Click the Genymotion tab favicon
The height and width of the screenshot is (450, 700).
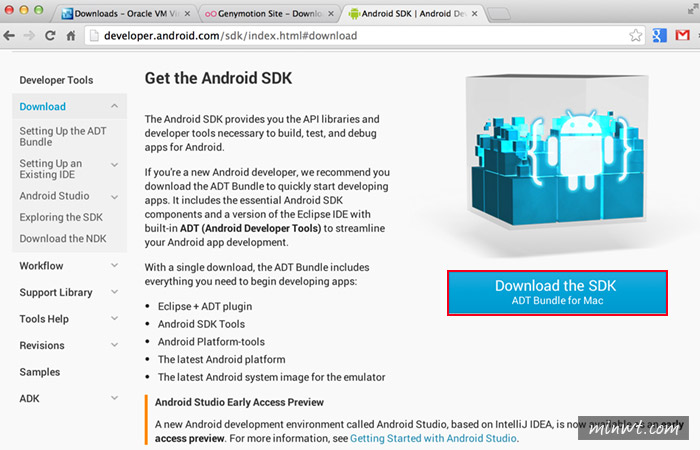(x=210, y=14)
